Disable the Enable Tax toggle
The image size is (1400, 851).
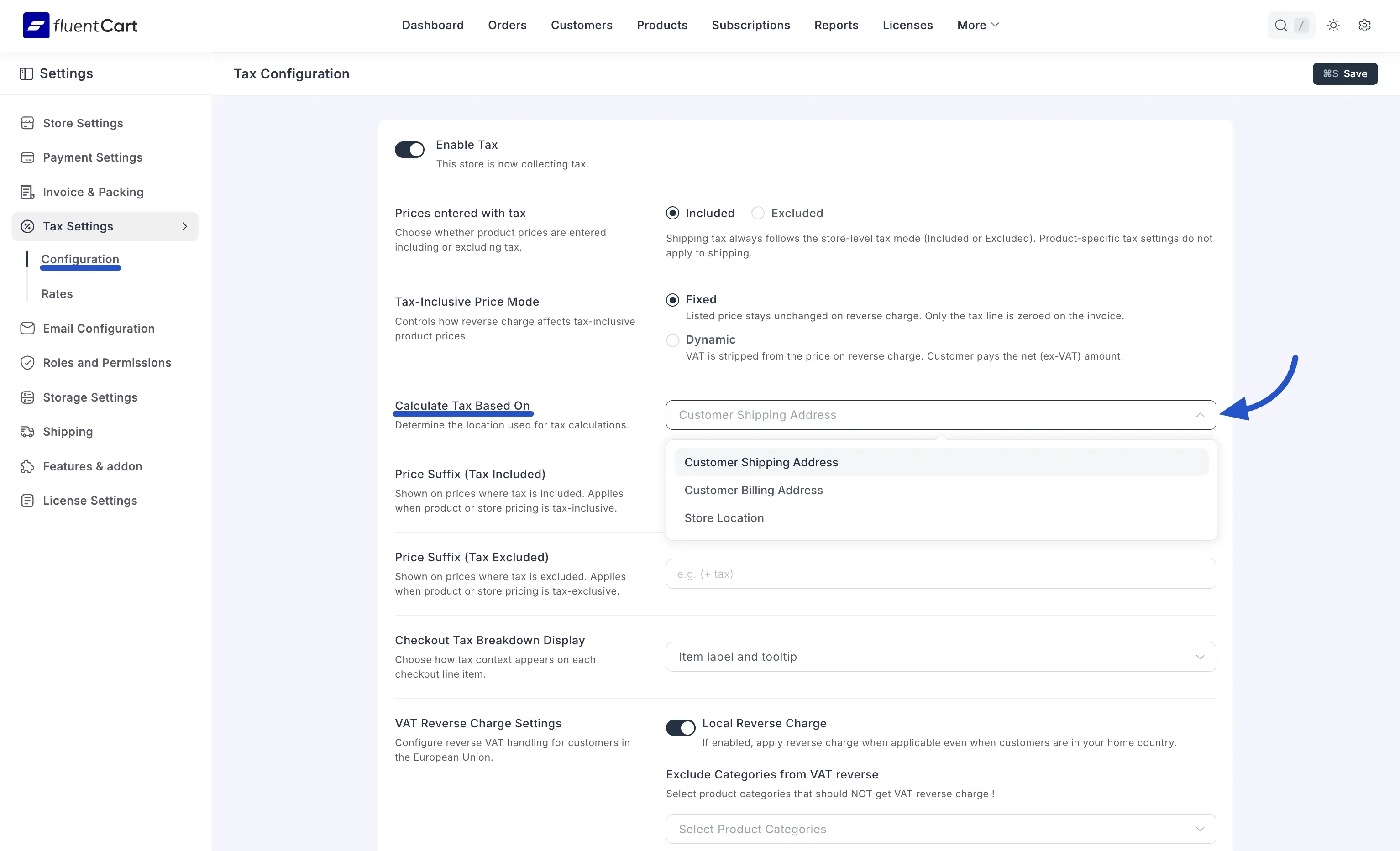click(409, 149)
